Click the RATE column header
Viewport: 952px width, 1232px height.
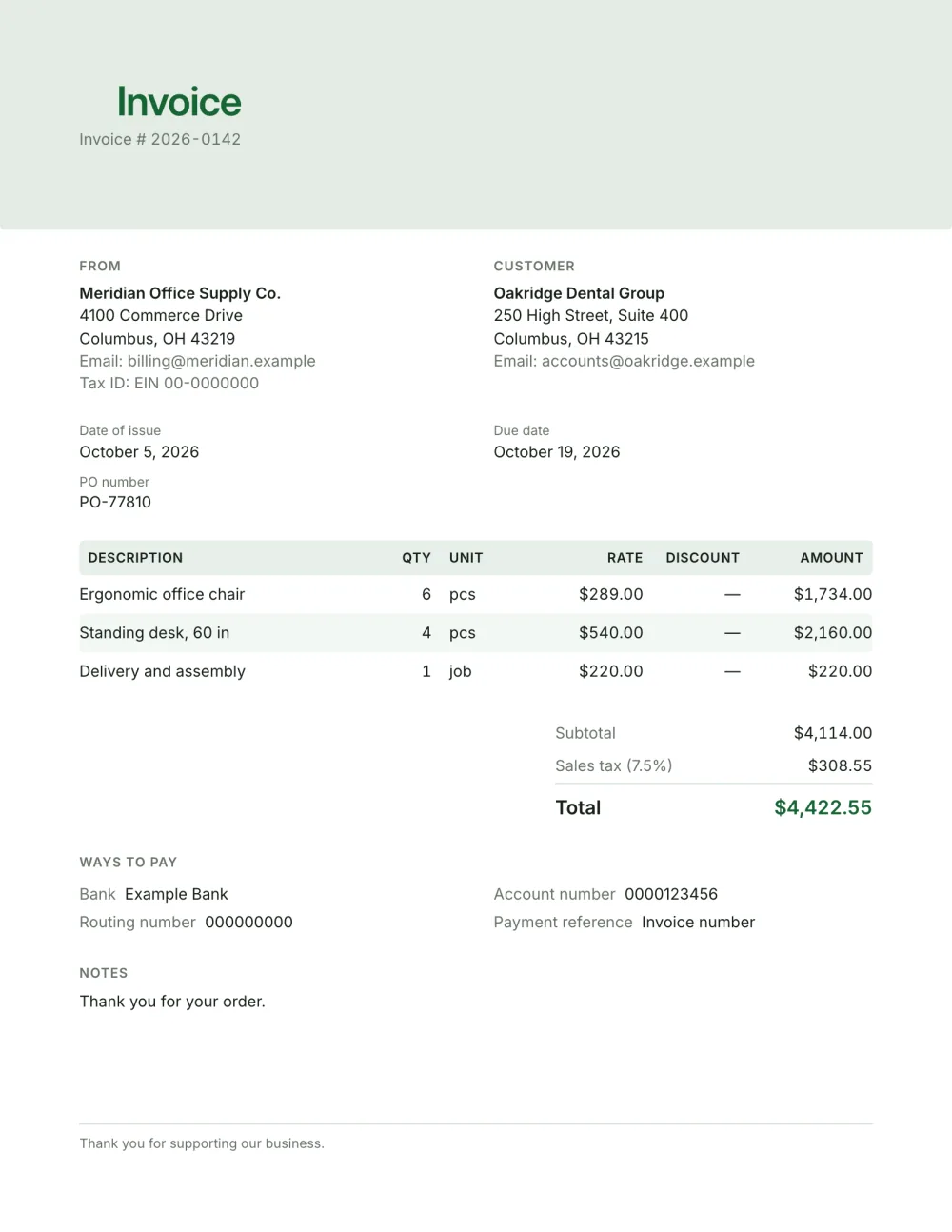tap(625, 558)
